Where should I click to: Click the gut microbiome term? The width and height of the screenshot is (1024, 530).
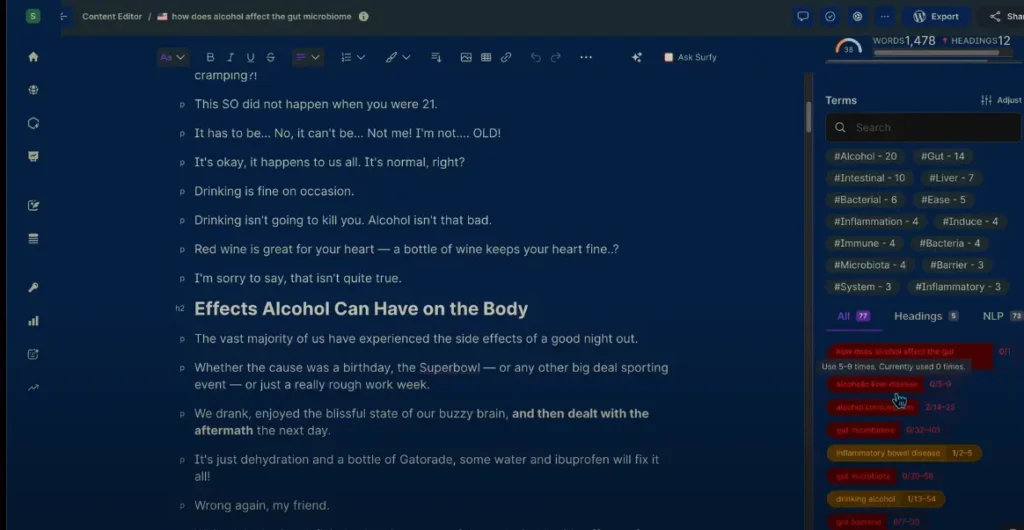[864, 430]
